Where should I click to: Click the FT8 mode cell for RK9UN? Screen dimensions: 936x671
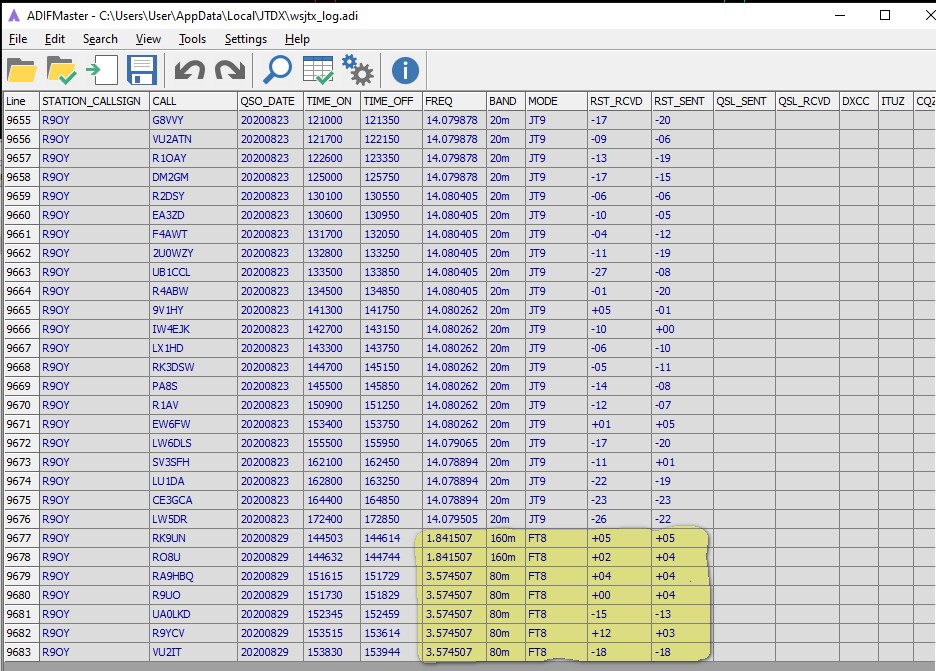tap(537, 538)
